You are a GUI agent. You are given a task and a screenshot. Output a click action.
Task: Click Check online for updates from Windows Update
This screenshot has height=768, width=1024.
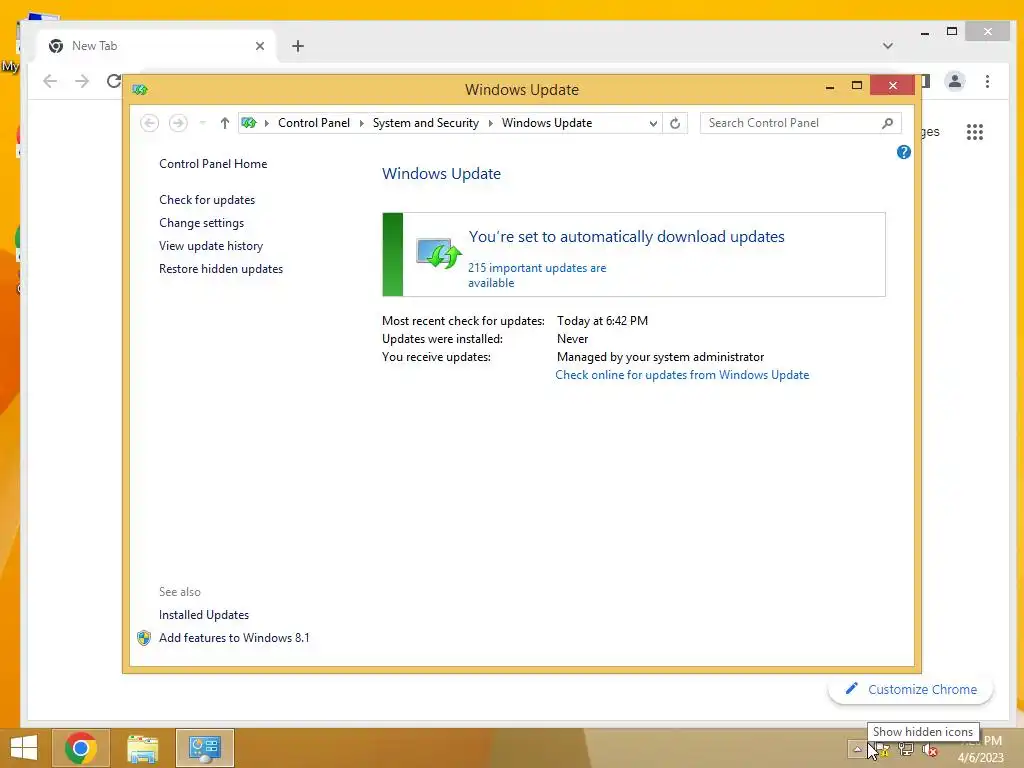point(682,375)
